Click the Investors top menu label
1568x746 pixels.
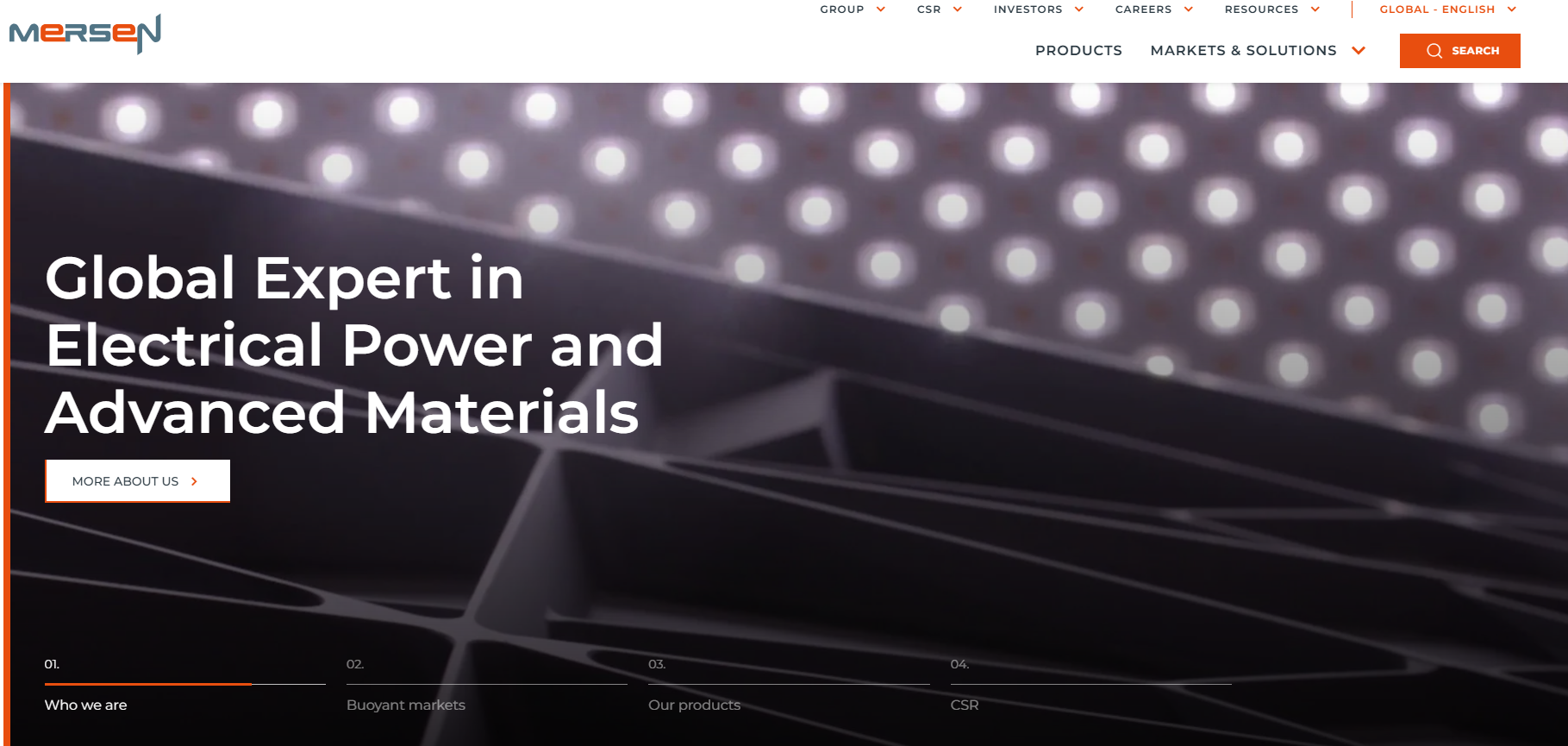tap(1028, 9)
